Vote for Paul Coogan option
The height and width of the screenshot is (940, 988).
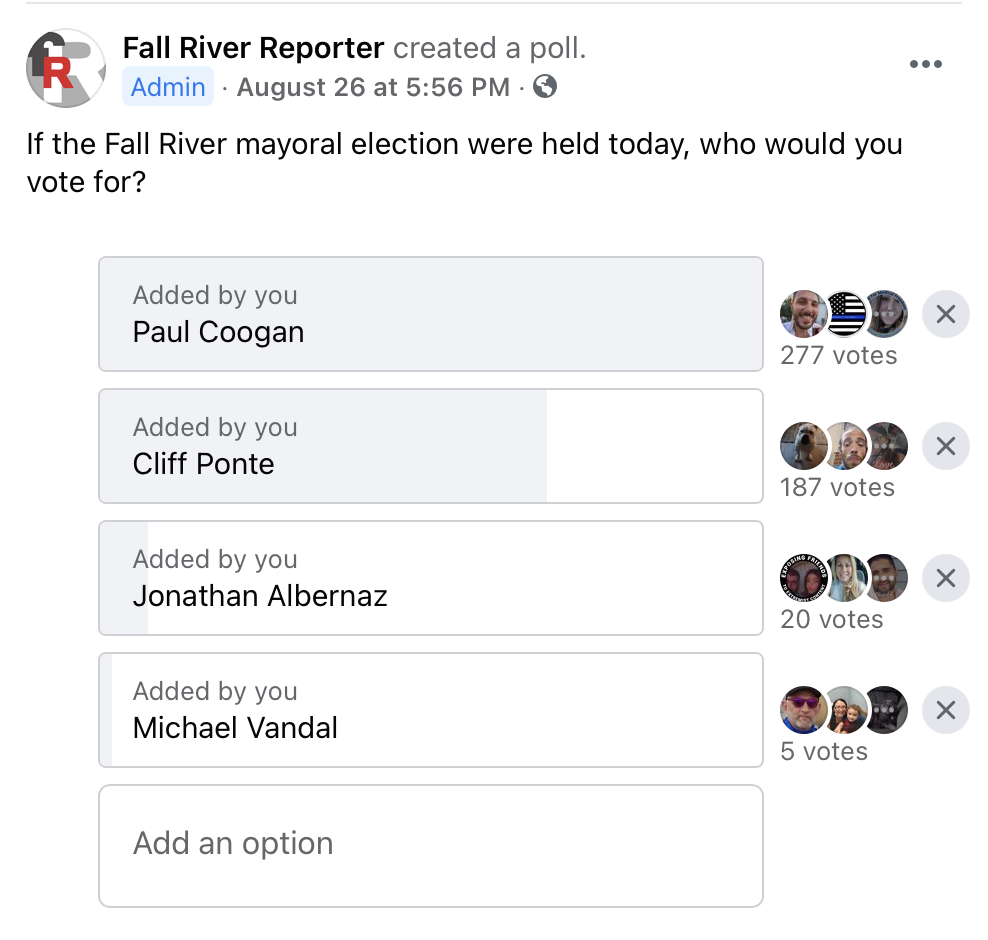pos(431,314)
